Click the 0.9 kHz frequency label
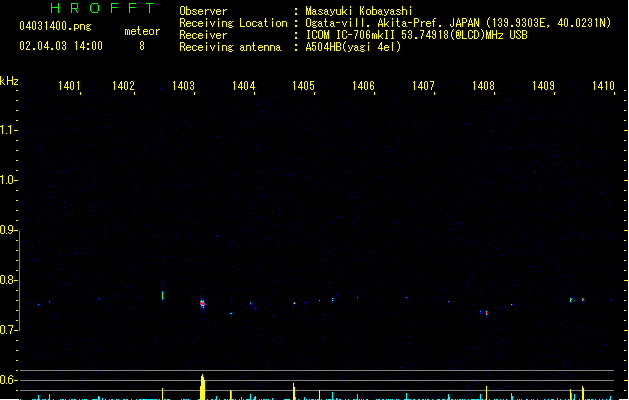The height and width of the screenshot is (400, 629). [7, 230]
